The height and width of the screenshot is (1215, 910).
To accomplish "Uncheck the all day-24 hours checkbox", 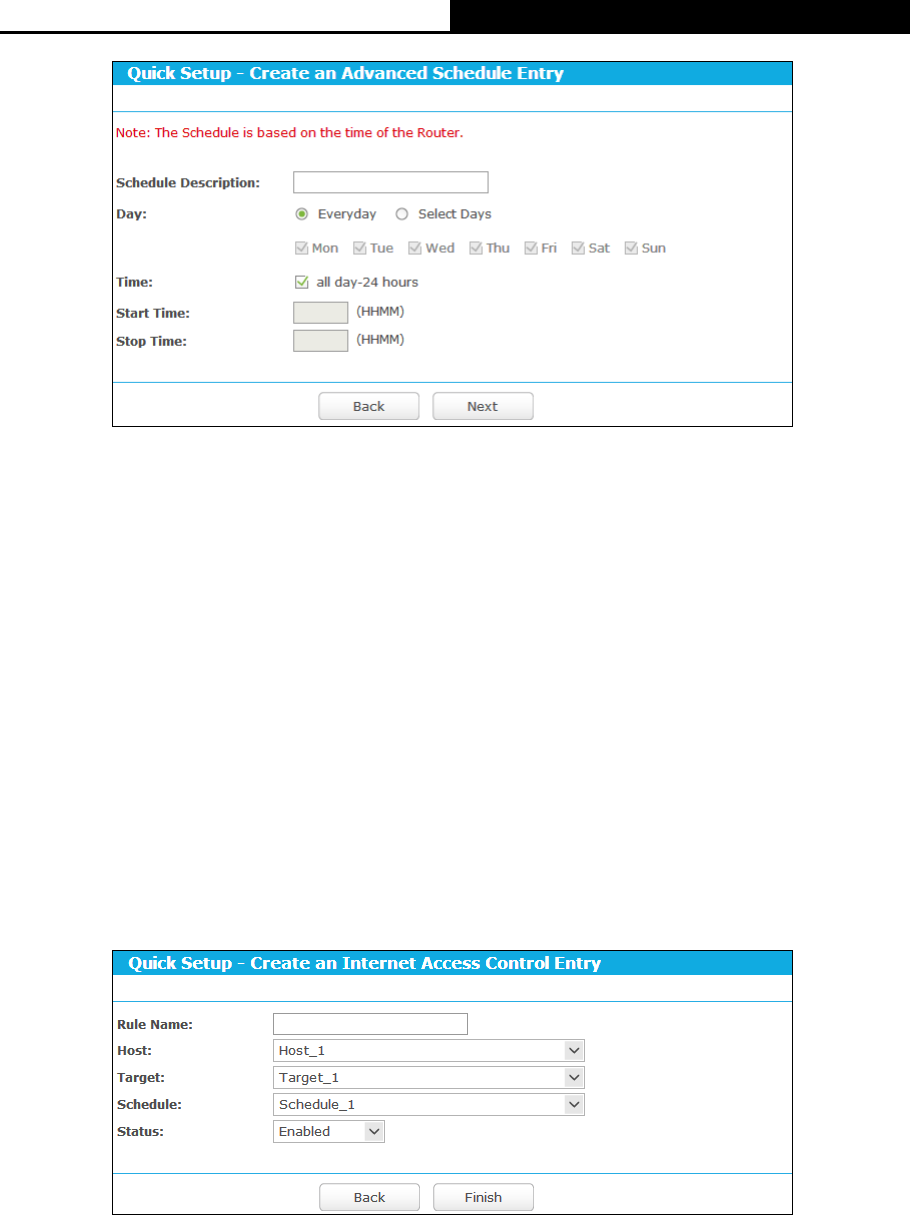I will 301,282.
